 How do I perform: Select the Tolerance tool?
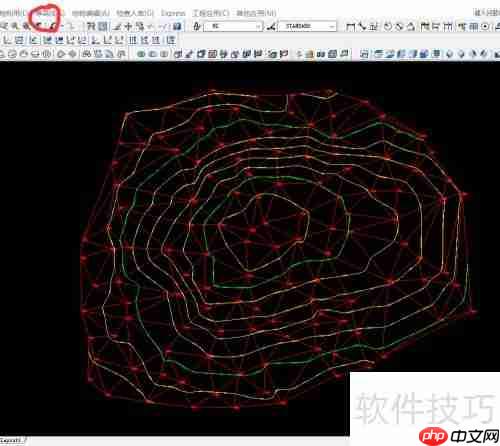[474, 26]
